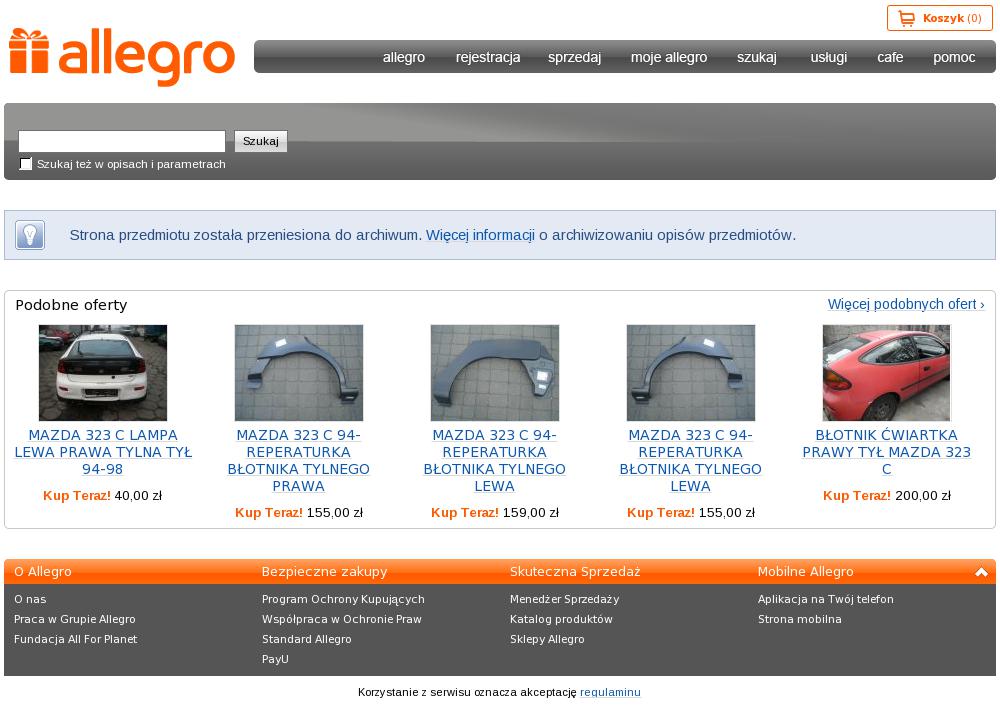
Task: Click the Allegro logo
Action: 122,56
